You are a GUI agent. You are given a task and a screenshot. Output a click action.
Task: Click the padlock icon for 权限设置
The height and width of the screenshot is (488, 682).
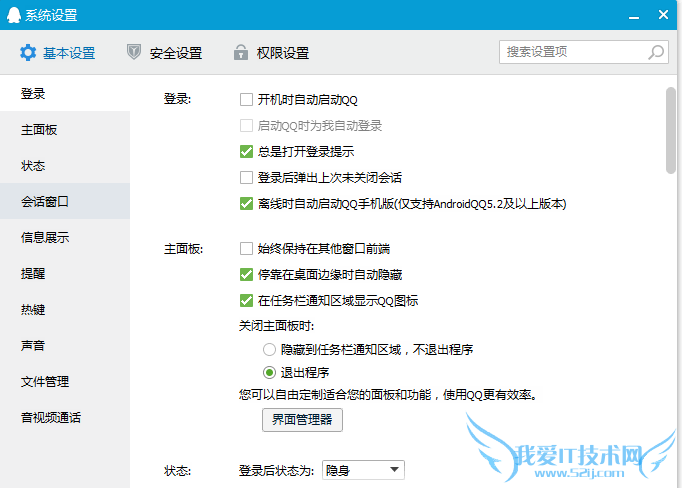pos(241,52)
